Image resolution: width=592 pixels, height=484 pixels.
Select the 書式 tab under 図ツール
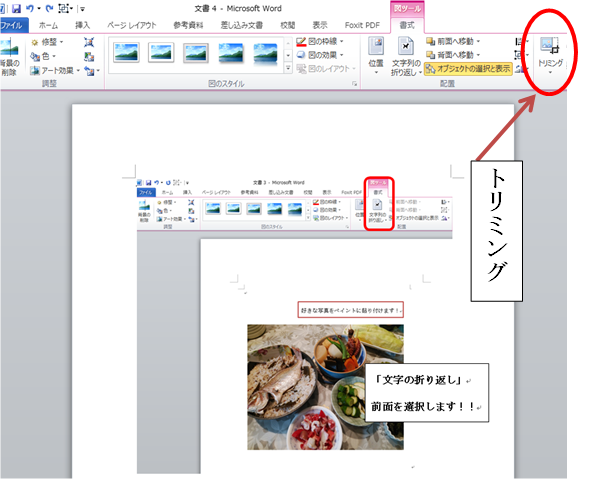coord(407,25)
